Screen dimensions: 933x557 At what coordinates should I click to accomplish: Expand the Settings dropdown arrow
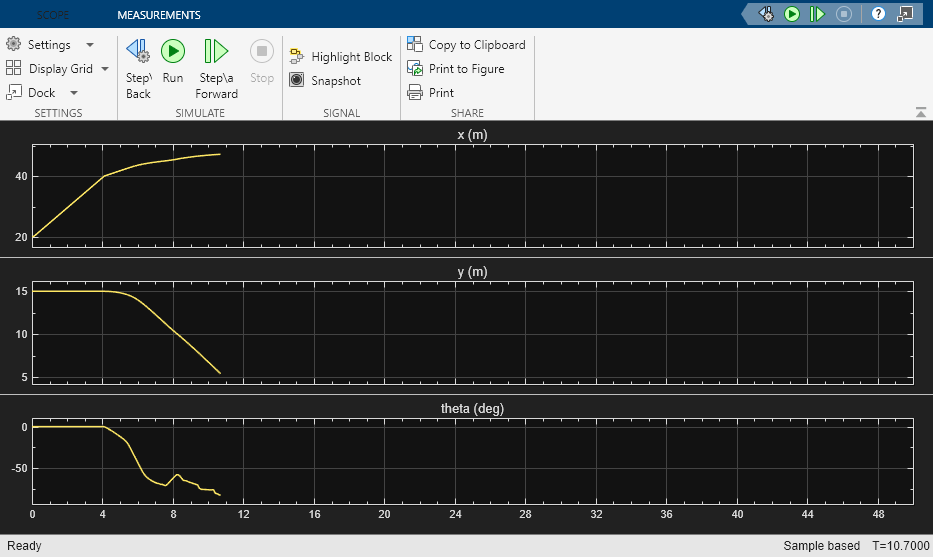tap(90, 45)
